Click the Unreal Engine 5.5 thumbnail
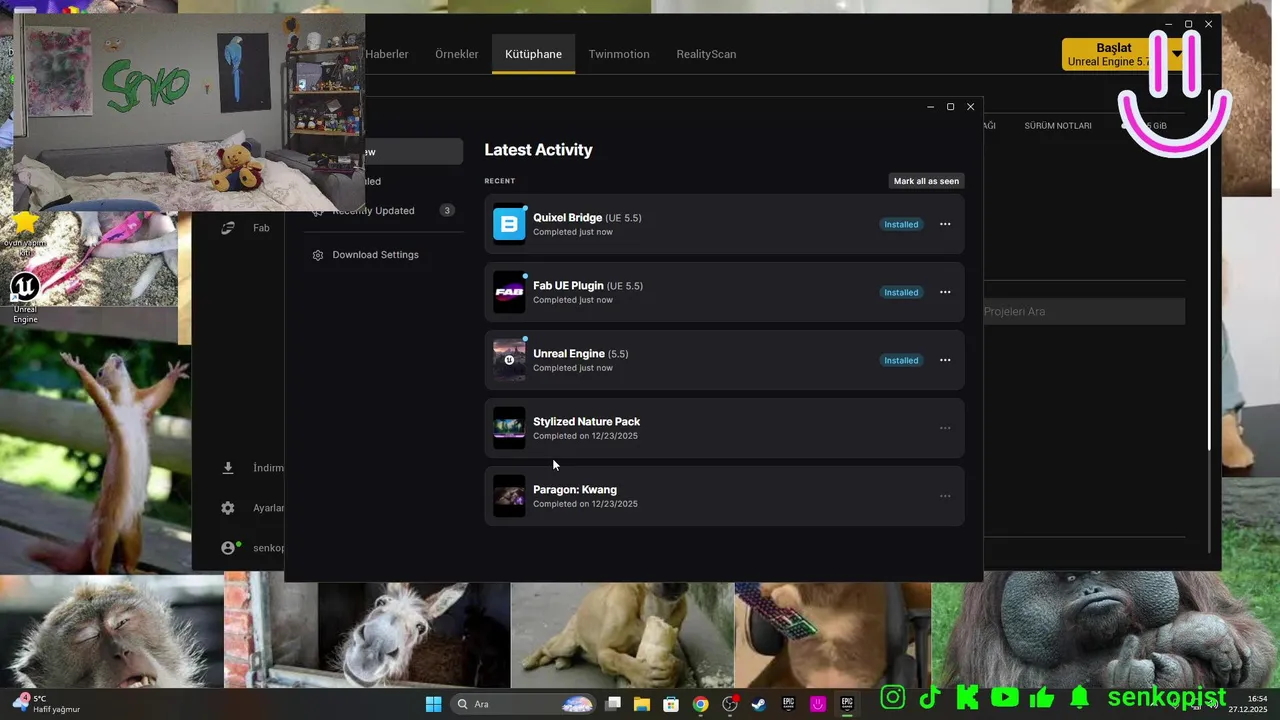The width and height of the screenshot is (1280, 720). (x=509, y=360)
